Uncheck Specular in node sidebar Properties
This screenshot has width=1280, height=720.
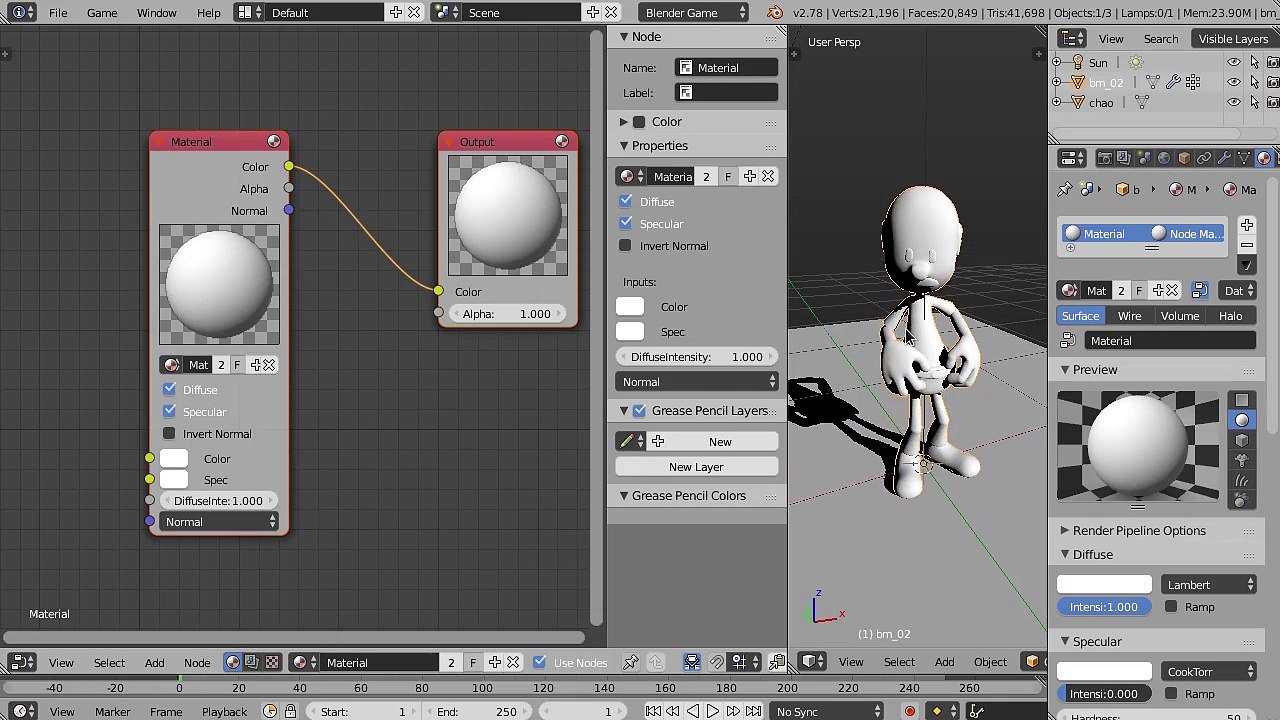coord(626,223)
